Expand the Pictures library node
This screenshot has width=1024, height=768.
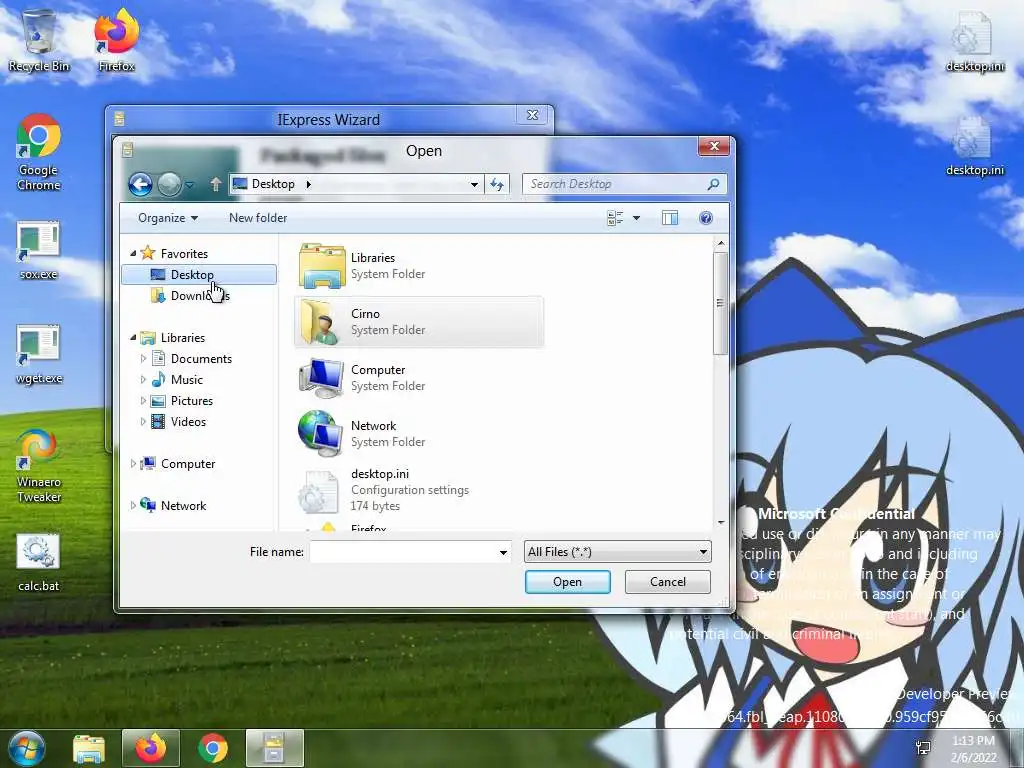pyautogui.click(x=143, y=401)
